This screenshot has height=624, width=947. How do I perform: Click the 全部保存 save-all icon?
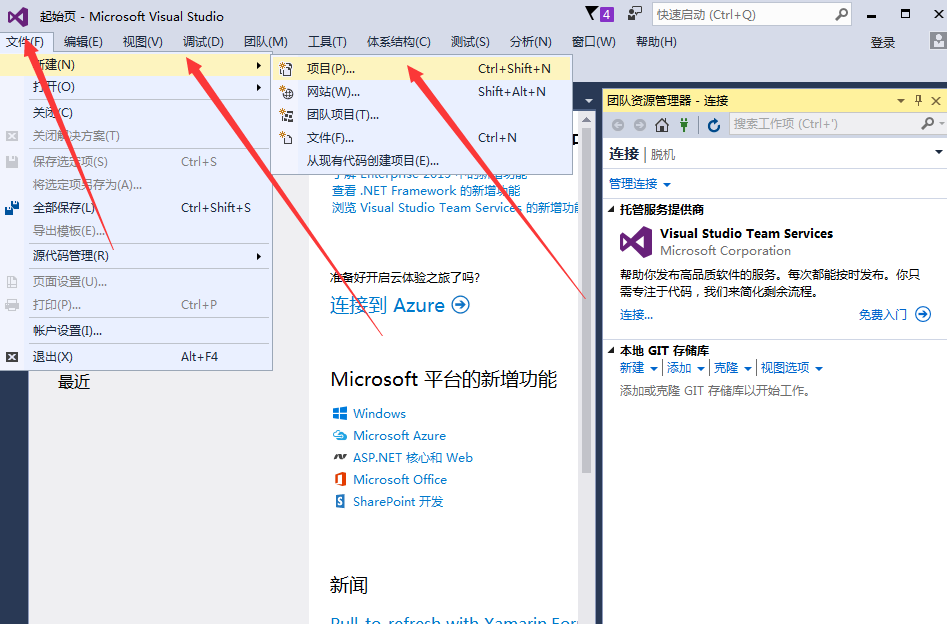(12, 208)
